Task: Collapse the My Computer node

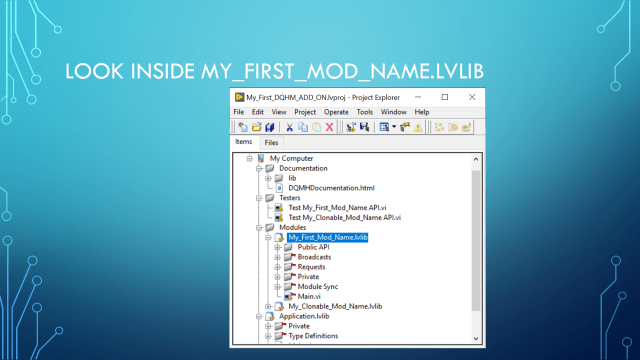Action: pyautogui.click(x=249, y=158)
